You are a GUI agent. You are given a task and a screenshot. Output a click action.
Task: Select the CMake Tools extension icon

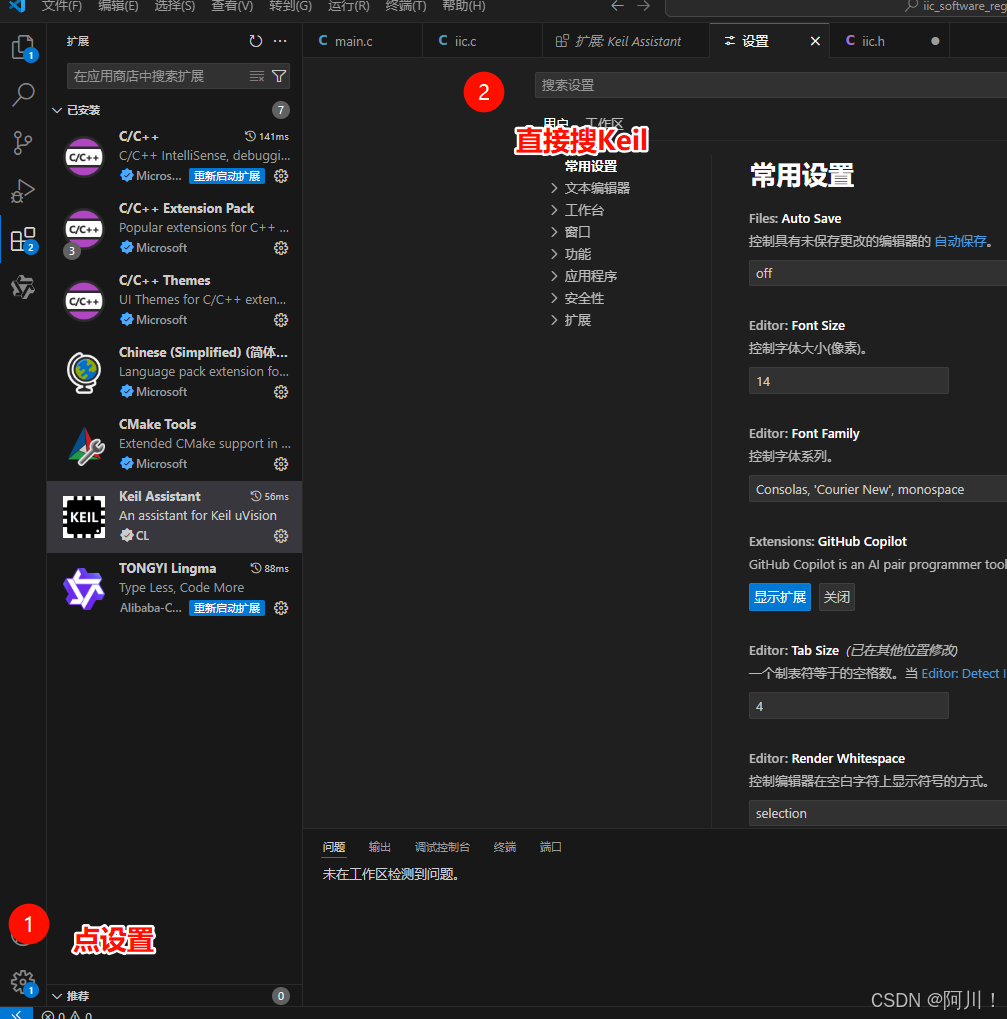click(85, 446)
